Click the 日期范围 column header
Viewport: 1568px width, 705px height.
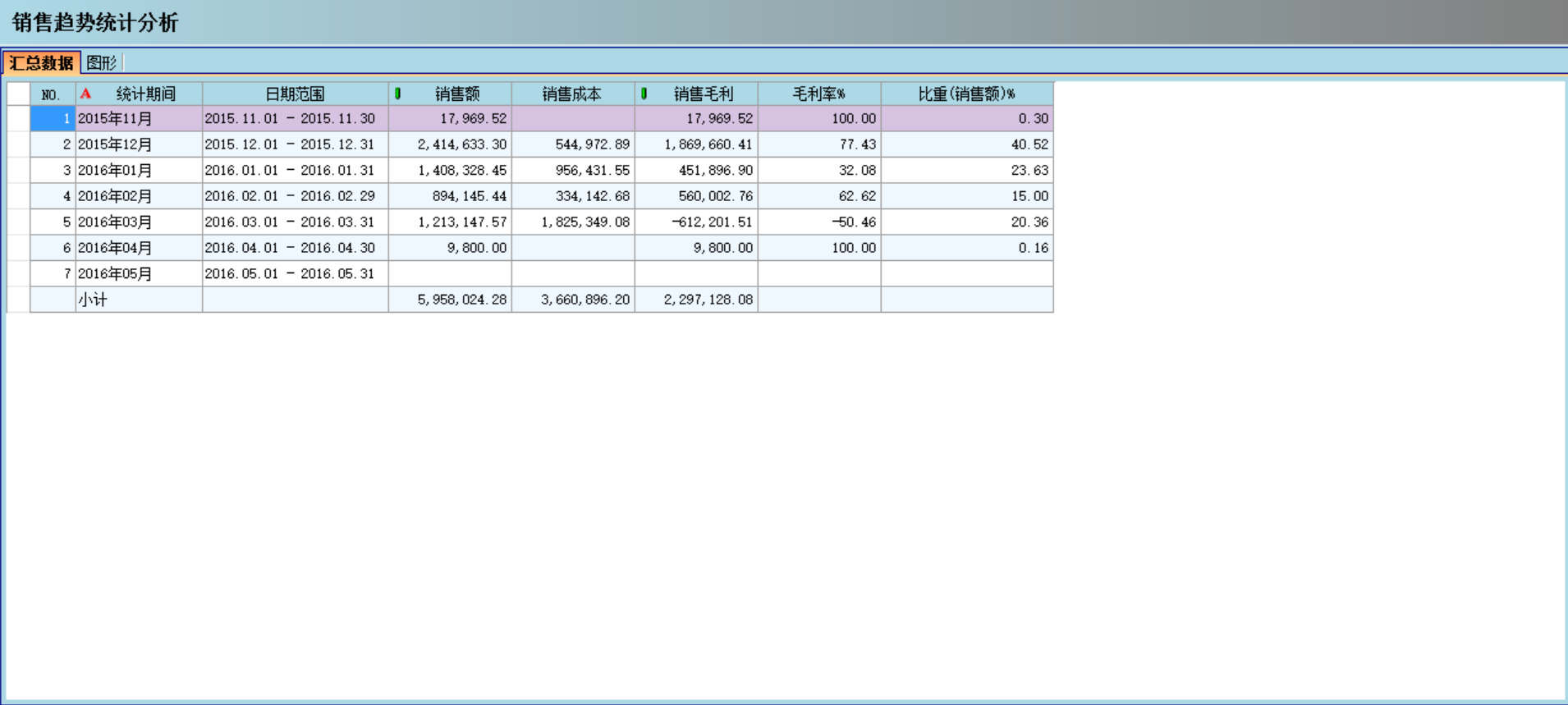click(296, 94)
